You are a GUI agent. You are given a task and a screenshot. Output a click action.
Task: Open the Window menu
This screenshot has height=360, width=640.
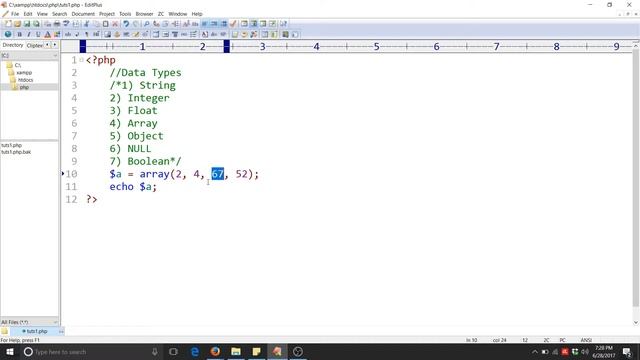(178, 14)
